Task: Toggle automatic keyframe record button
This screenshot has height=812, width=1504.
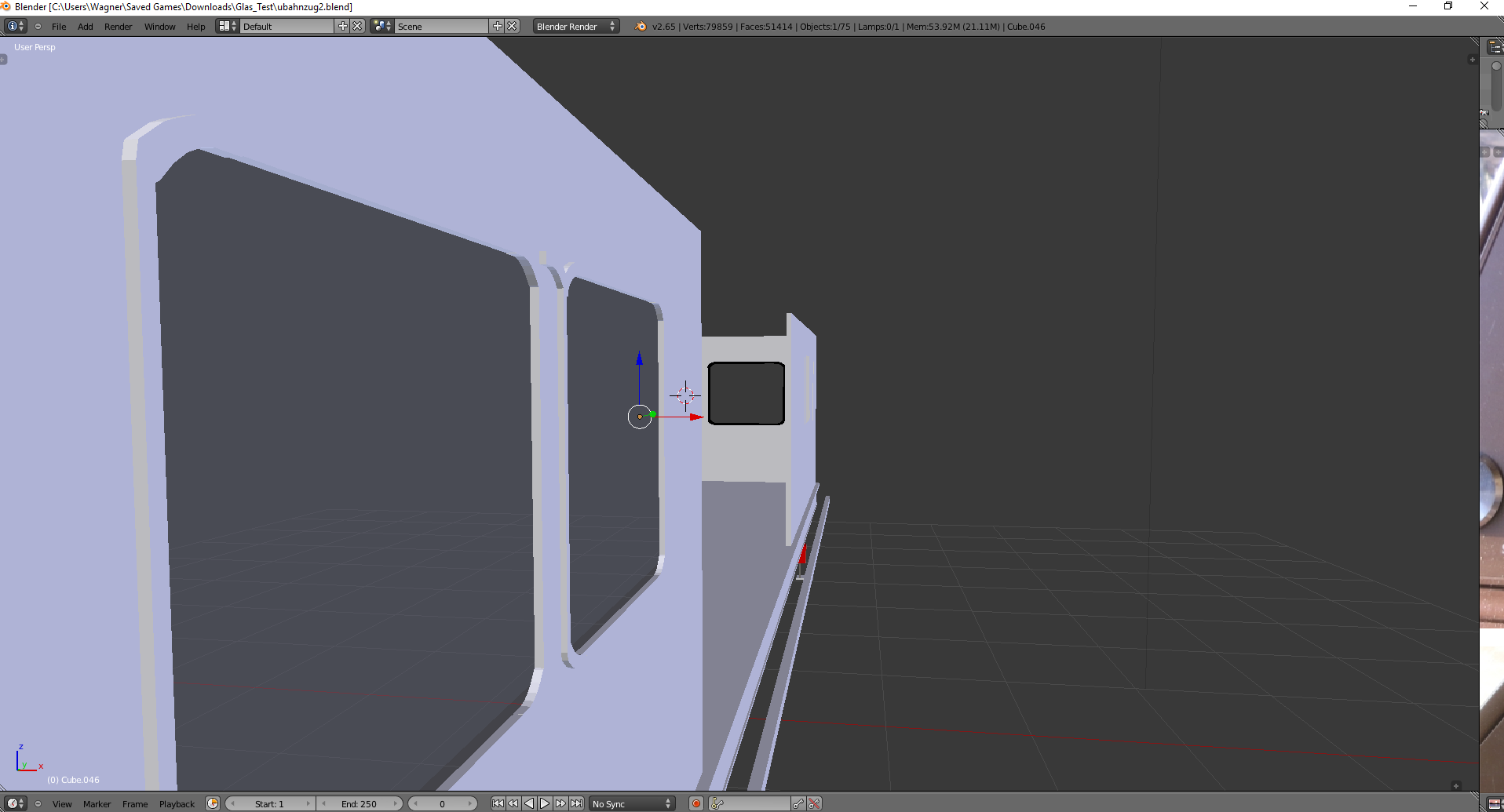Action: (695, 803)
